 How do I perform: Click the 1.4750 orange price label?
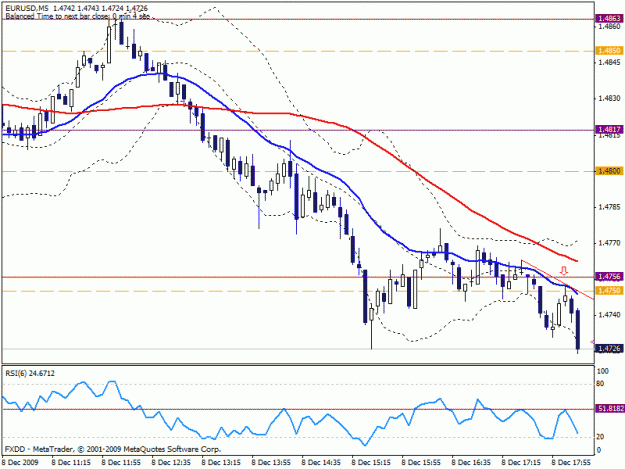point(609,290)
